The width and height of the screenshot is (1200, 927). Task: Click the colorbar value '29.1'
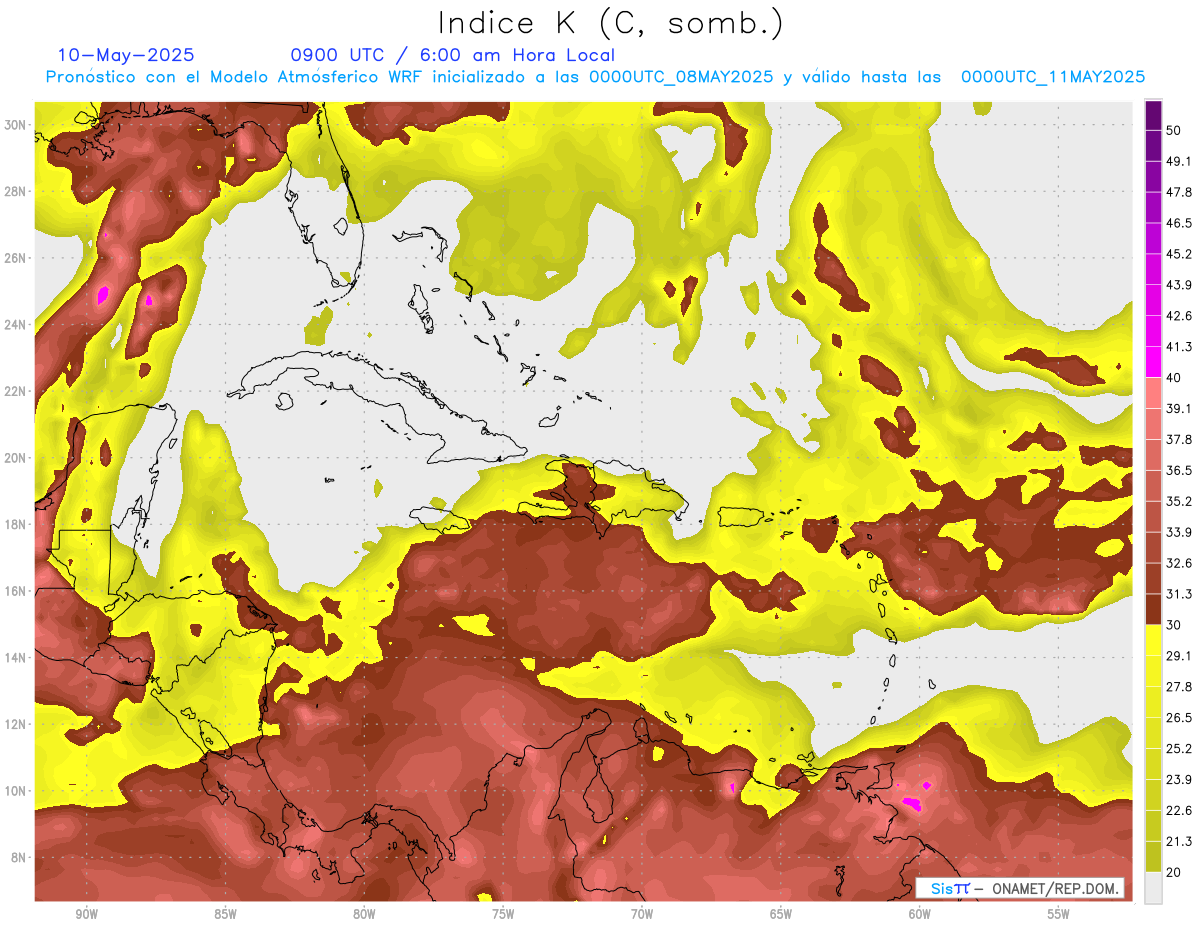pyautogui.click(x=1178, y=656)
